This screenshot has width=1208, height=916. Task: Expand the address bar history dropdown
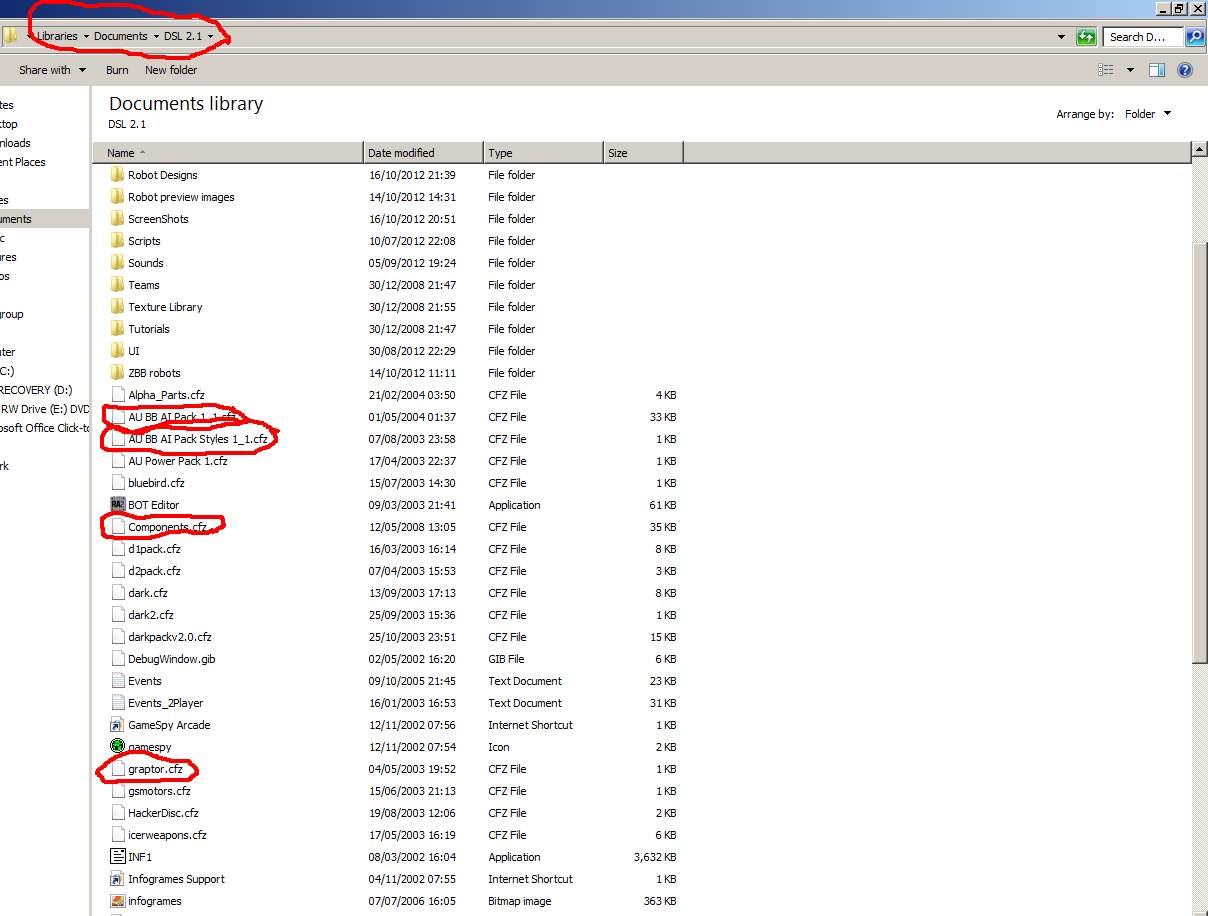[x=1061, y=37]
